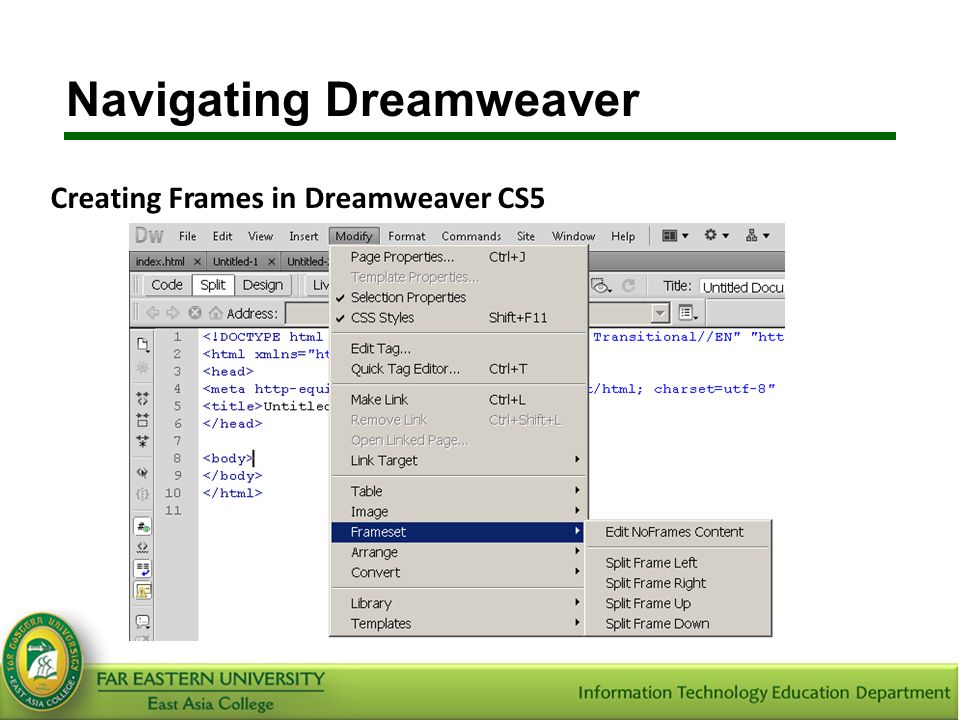Click the Visual Aids eye icon
This screenshot has width=960, height=720.
pos(601,286)
